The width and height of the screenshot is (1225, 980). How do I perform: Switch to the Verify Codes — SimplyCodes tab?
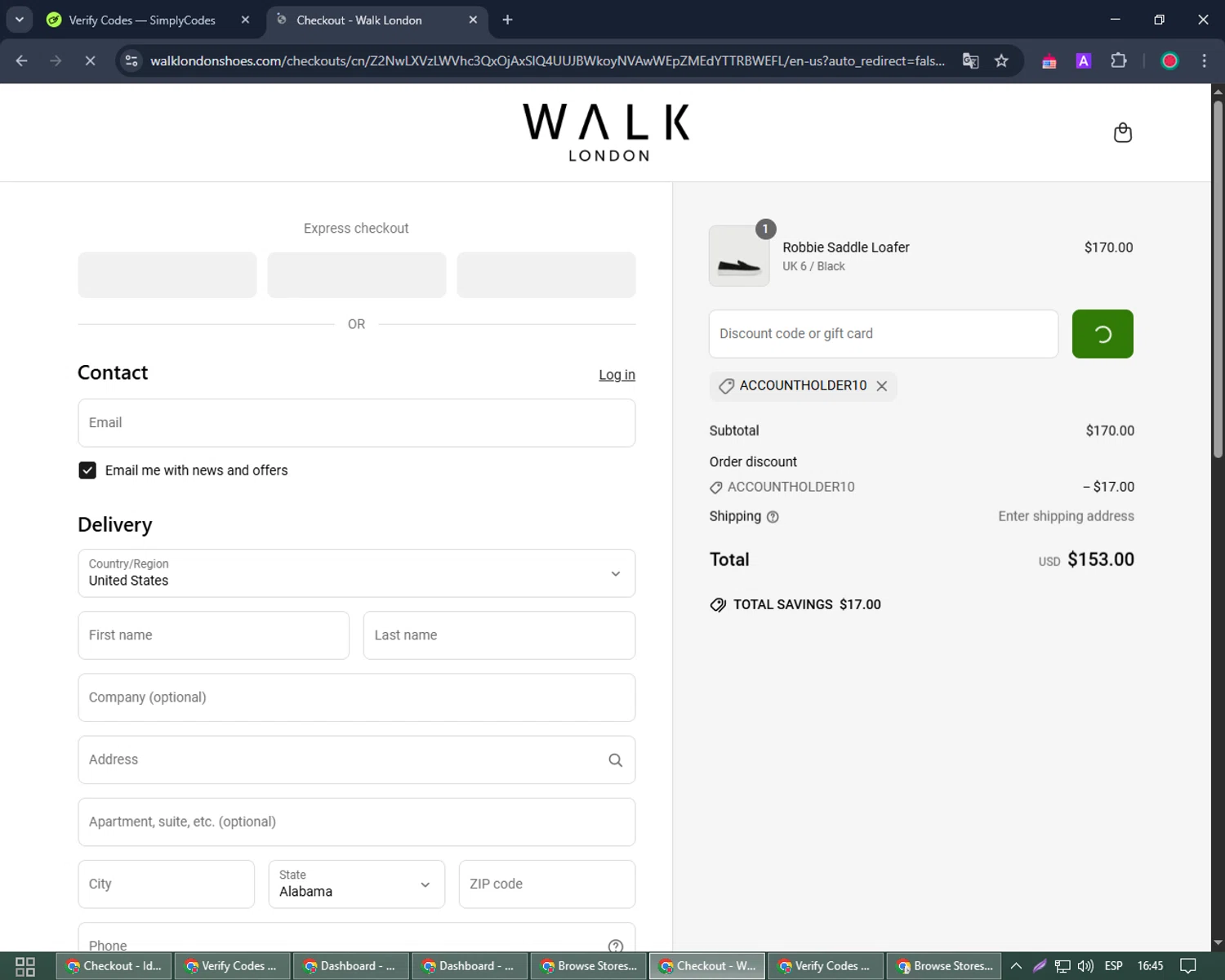[142, 20]
